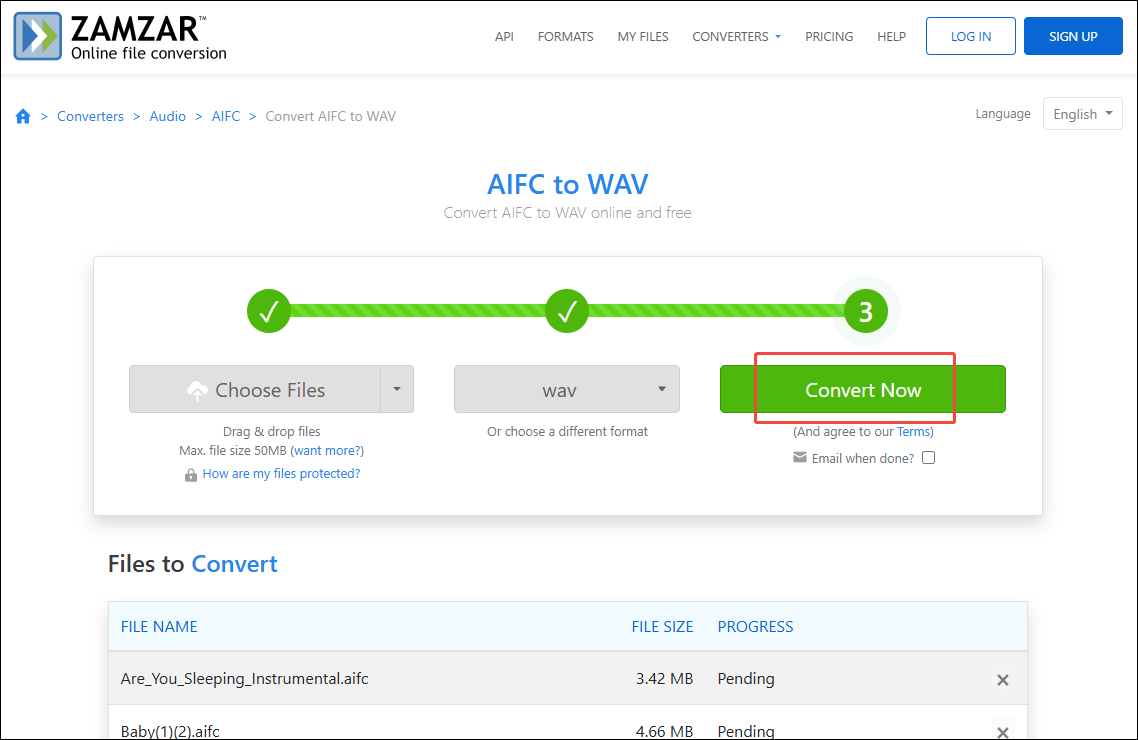Go to My Files
The image size is (1138, 740).
coord(643,36)
